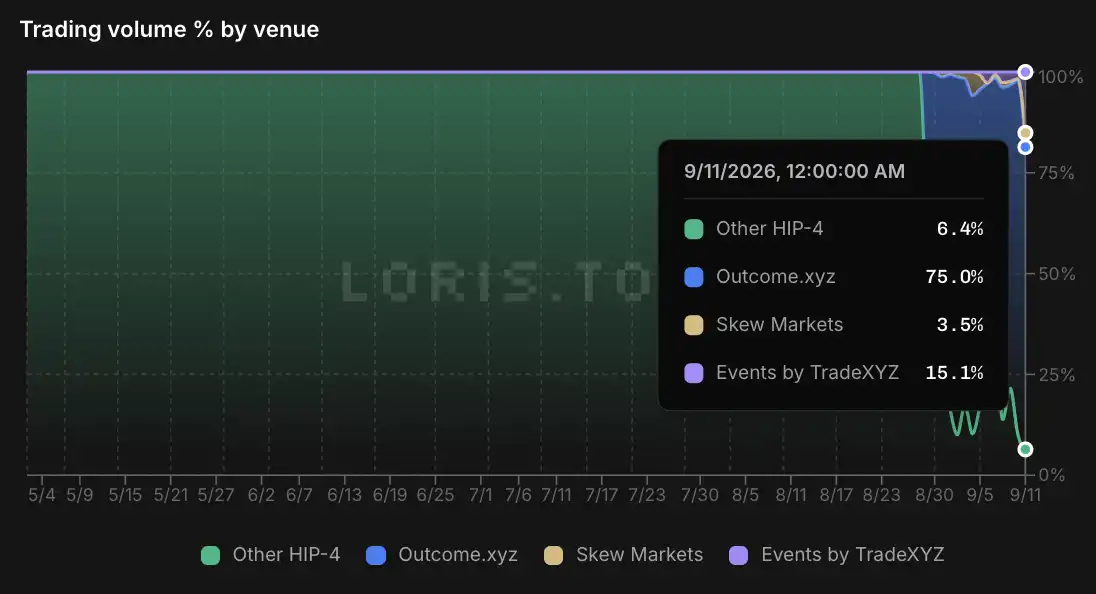
Task: Click the "0%" y-axis label
Action: [x=1052, y=475]
